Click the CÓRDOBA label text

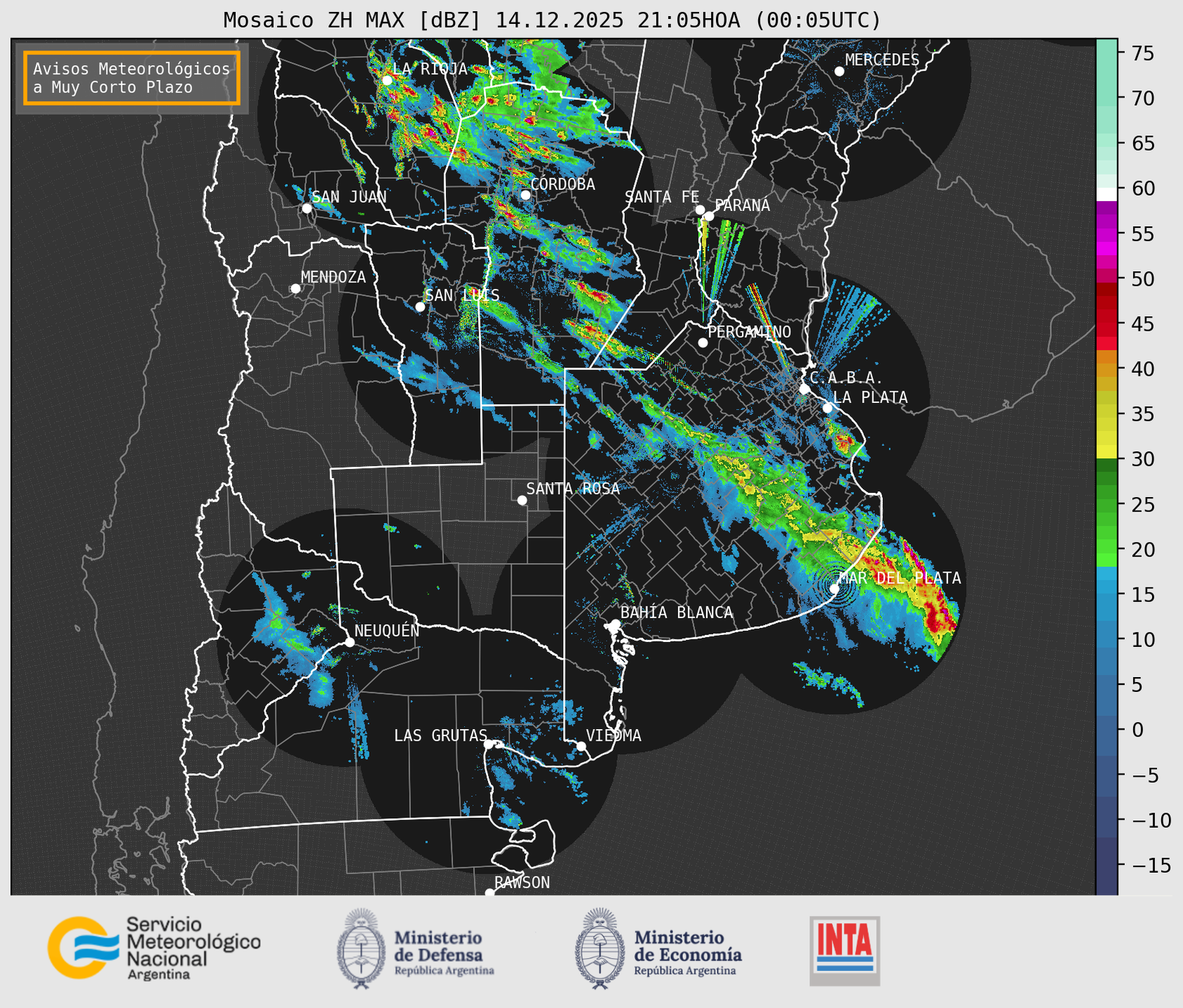(x=562, y=184)
